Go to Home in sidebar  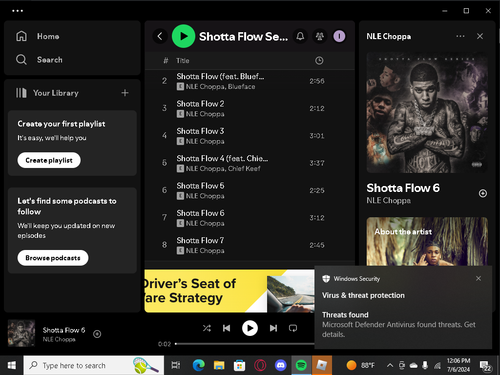click(x=38, y=36)
